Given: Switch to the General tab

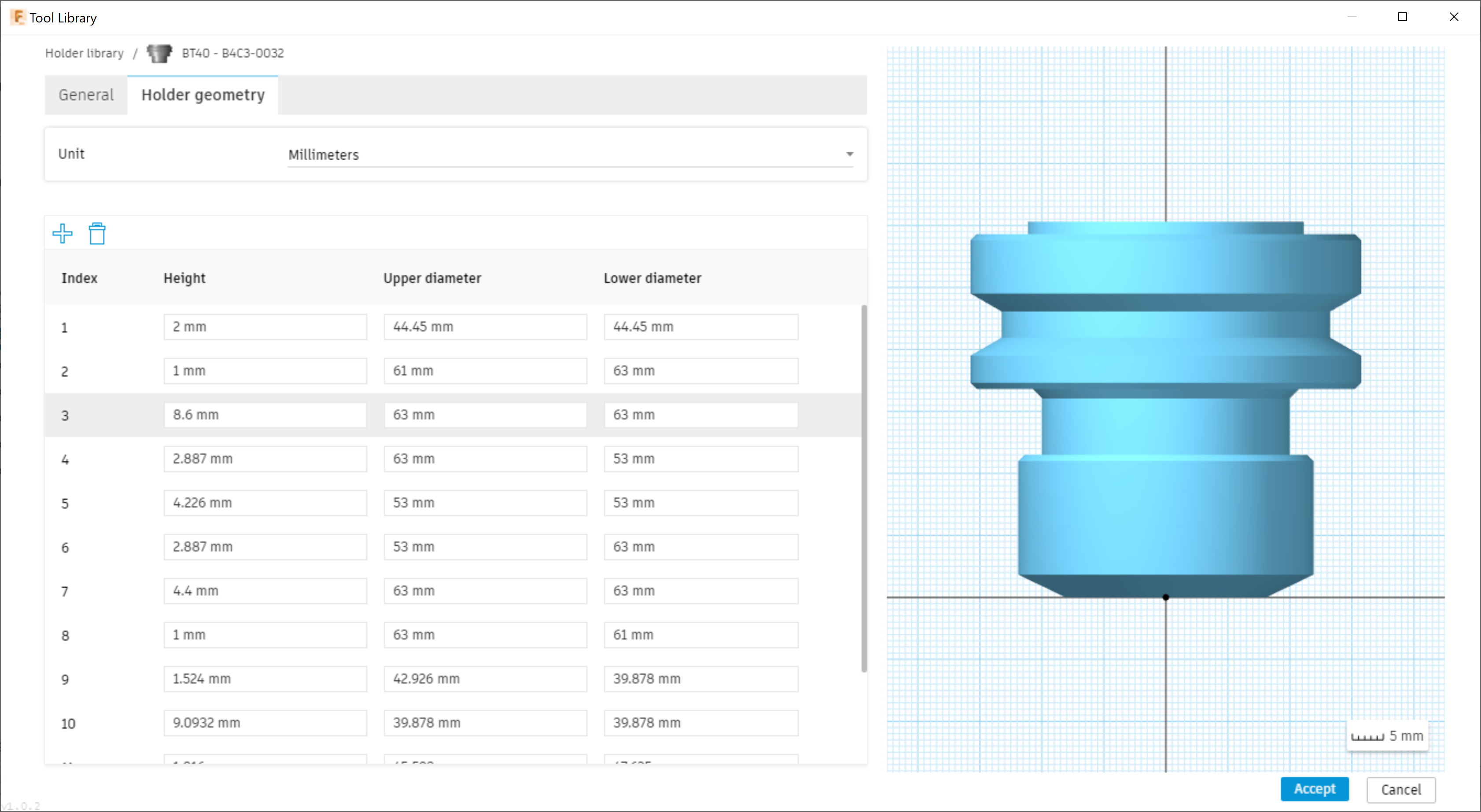Looking at the screenshot, I should coord(85,95).
